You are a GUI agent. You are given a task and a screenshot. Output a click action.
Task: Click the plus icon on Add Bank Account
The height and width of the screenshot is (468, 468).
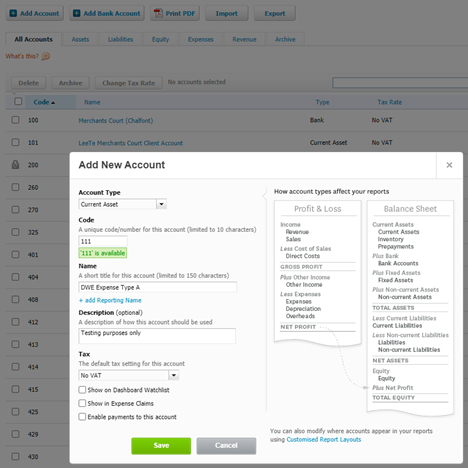[x=77, y=13]
